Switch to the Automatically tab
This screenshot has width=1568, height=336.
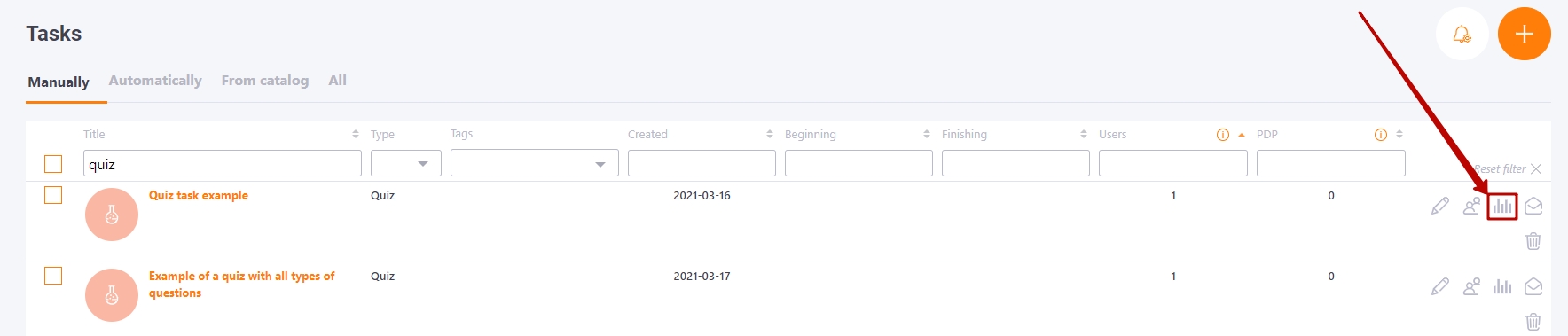[x=155, y=81]
